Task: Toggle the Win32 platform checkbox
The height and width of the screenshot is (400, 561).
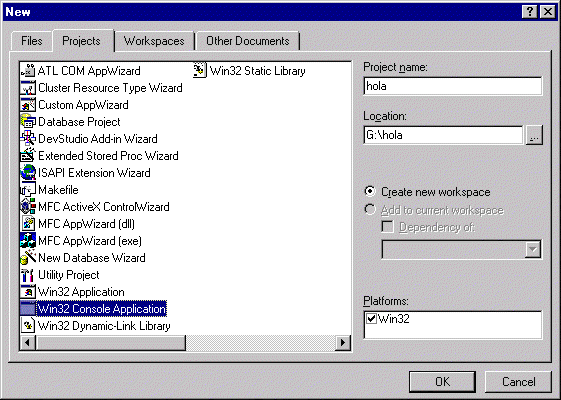Action: [372, 318]
